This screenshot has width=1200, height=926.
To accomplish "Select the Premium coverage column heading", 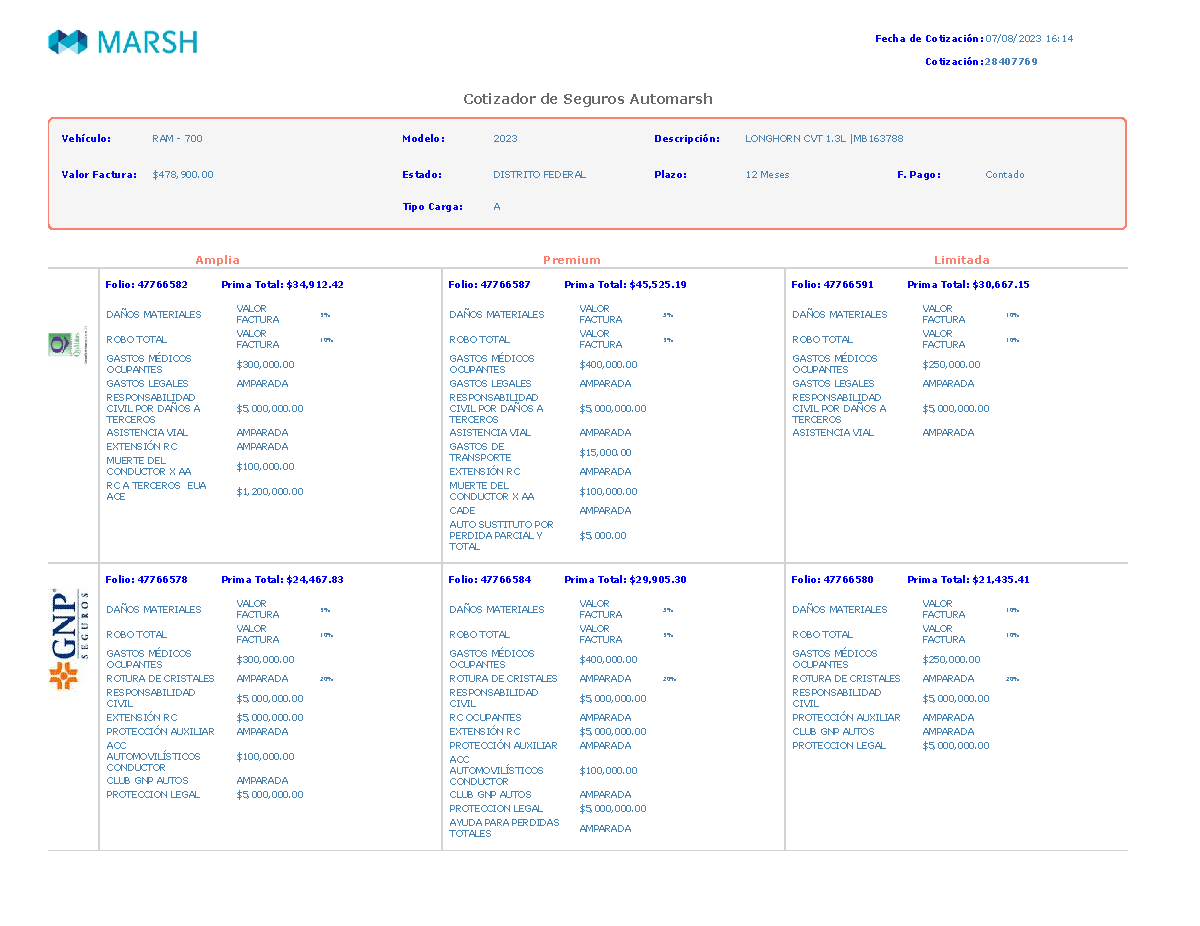I will coord(572,260).
